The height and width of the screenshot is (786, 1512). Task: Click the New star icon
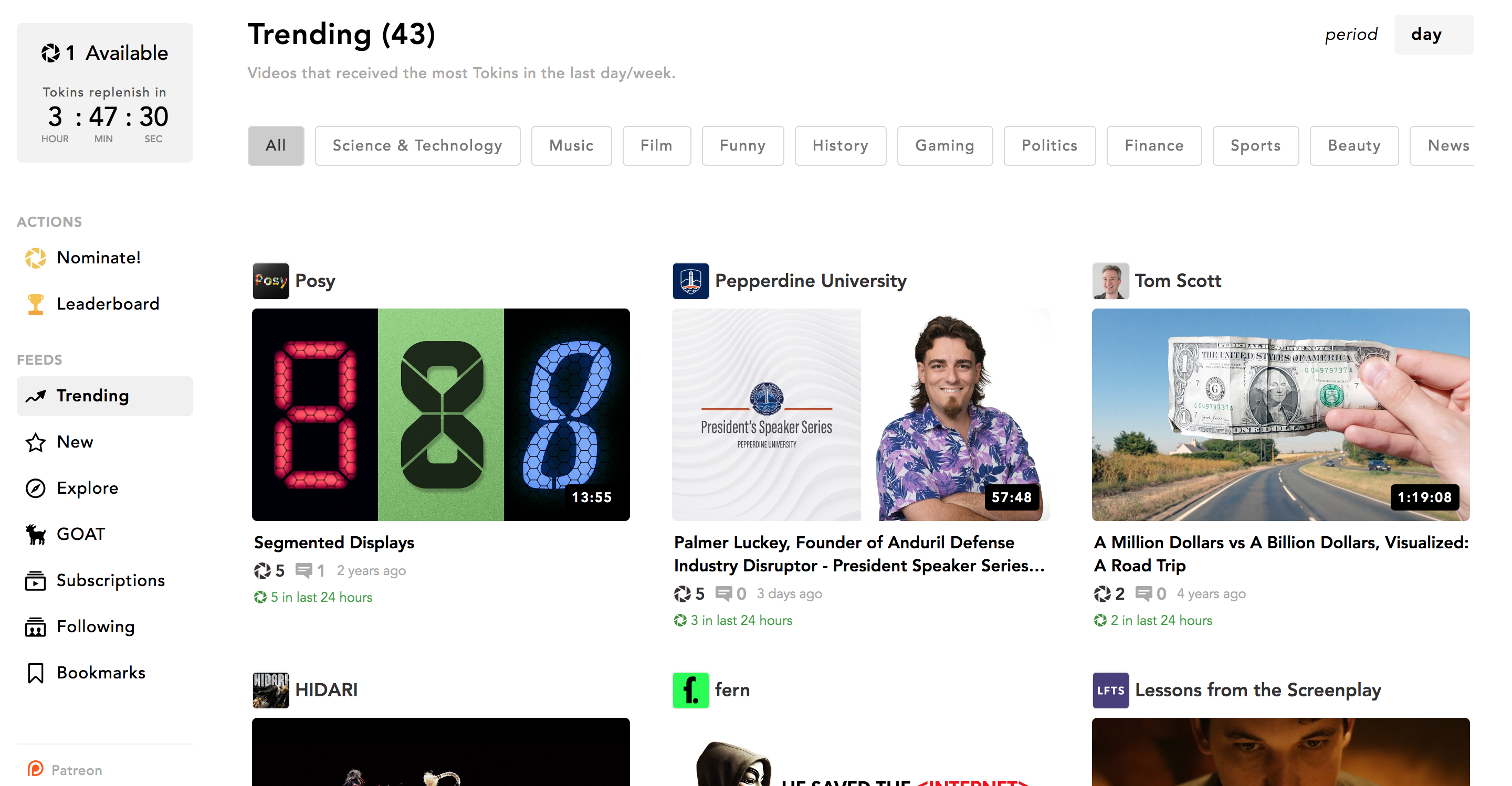[x=36, y=442]
